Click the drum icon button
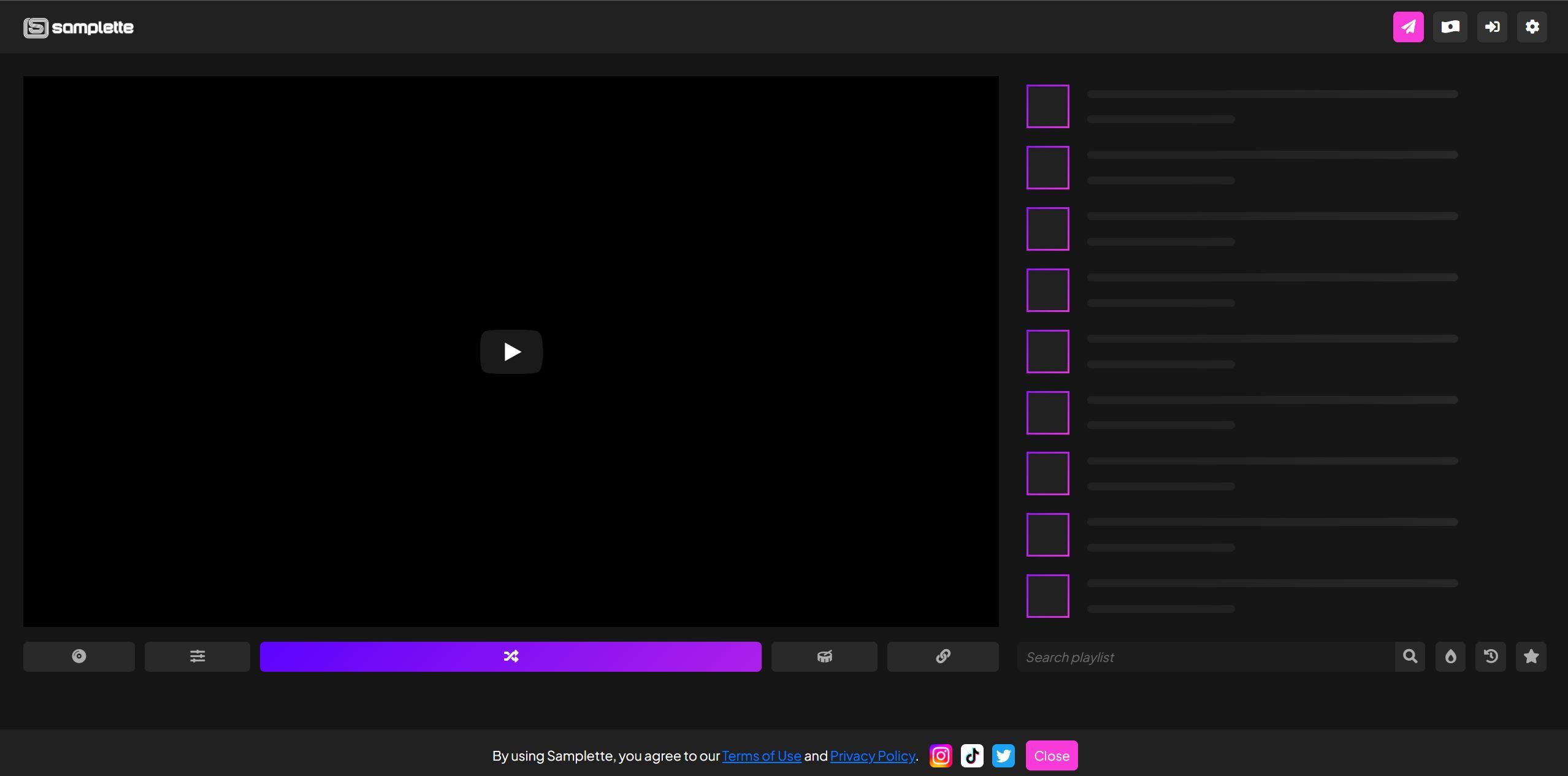The width and height of the screenshot is (1568, 776). (x=824, y=656)
